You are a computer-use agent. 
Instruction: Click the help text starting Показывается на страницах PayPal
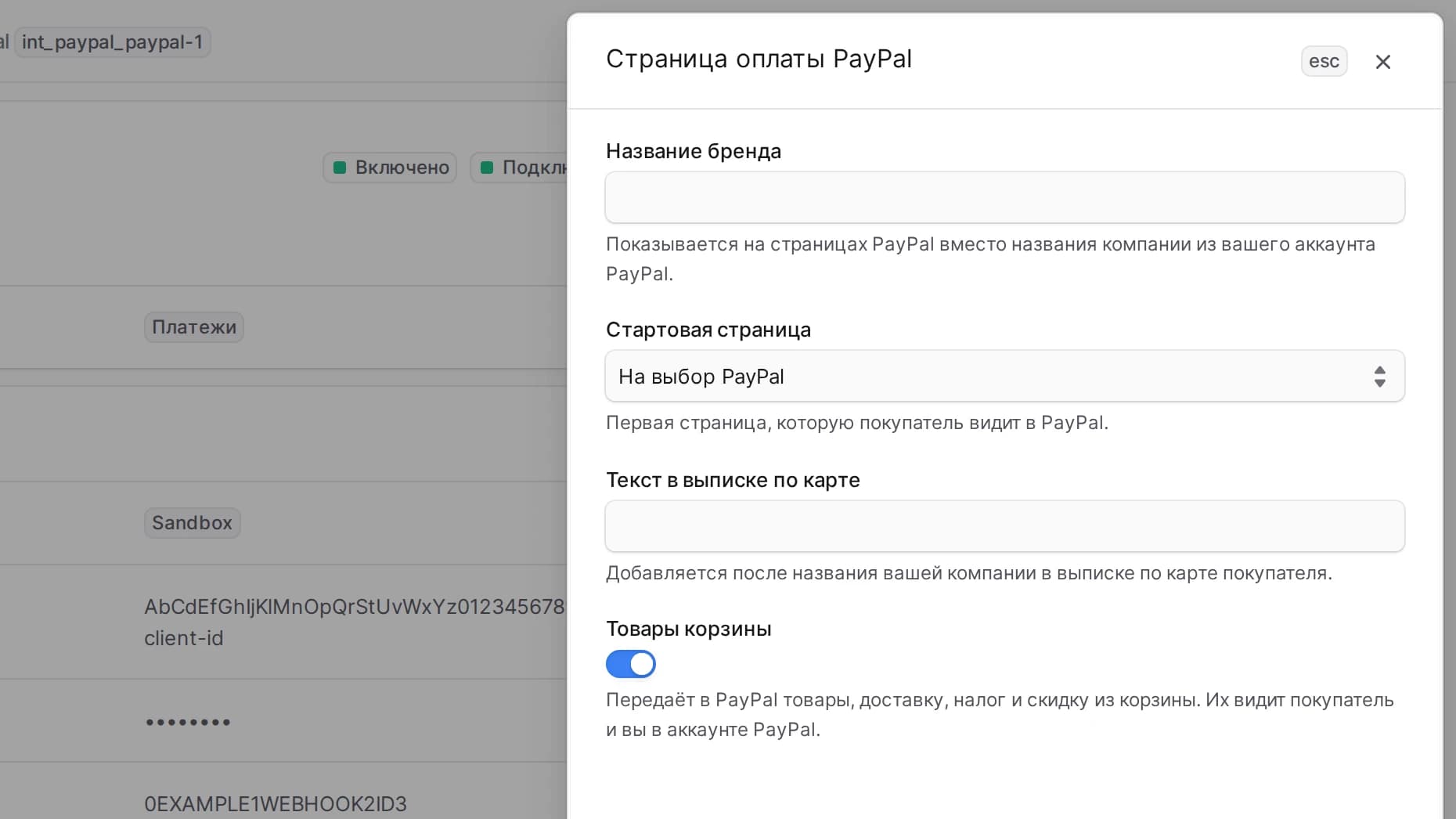990,259
